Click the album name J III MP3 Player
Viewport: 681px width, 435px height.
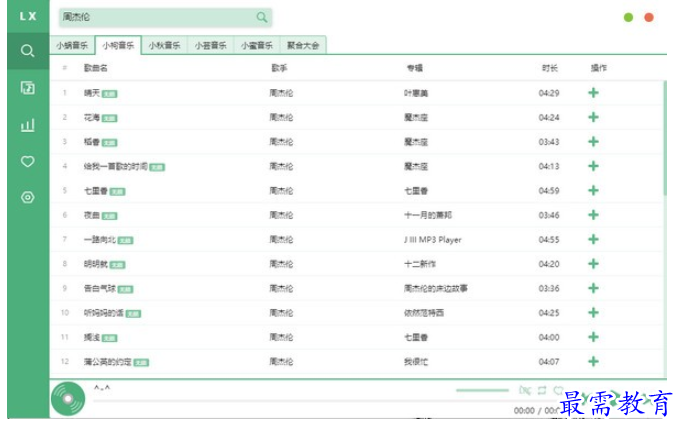click(x=433, y=240)
